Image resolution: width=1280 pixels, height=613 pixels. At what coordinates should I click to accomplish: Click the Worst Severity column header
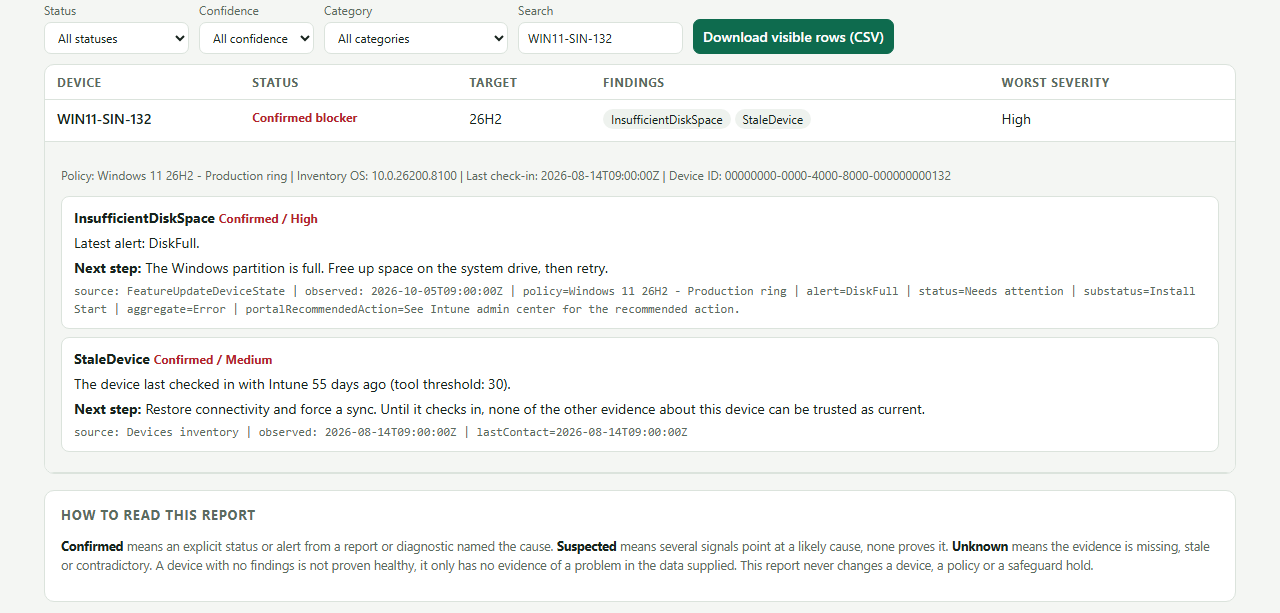[x=1055, y=83]
